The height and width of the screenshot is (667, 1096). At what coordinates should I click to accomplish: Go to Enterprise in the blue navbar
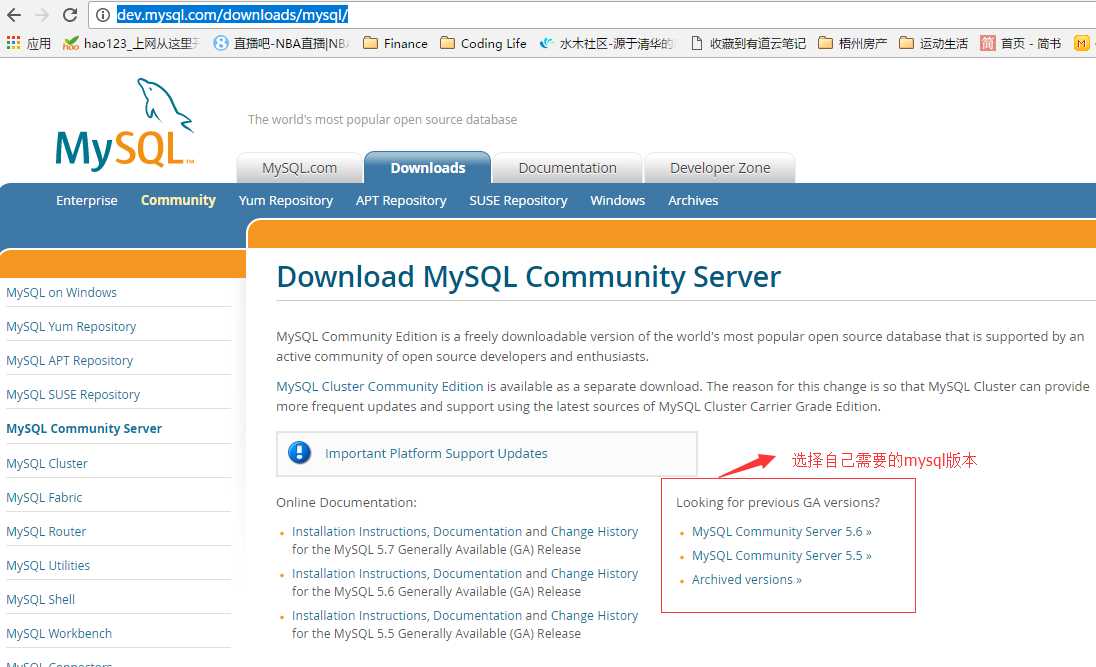tap(87, 200)
